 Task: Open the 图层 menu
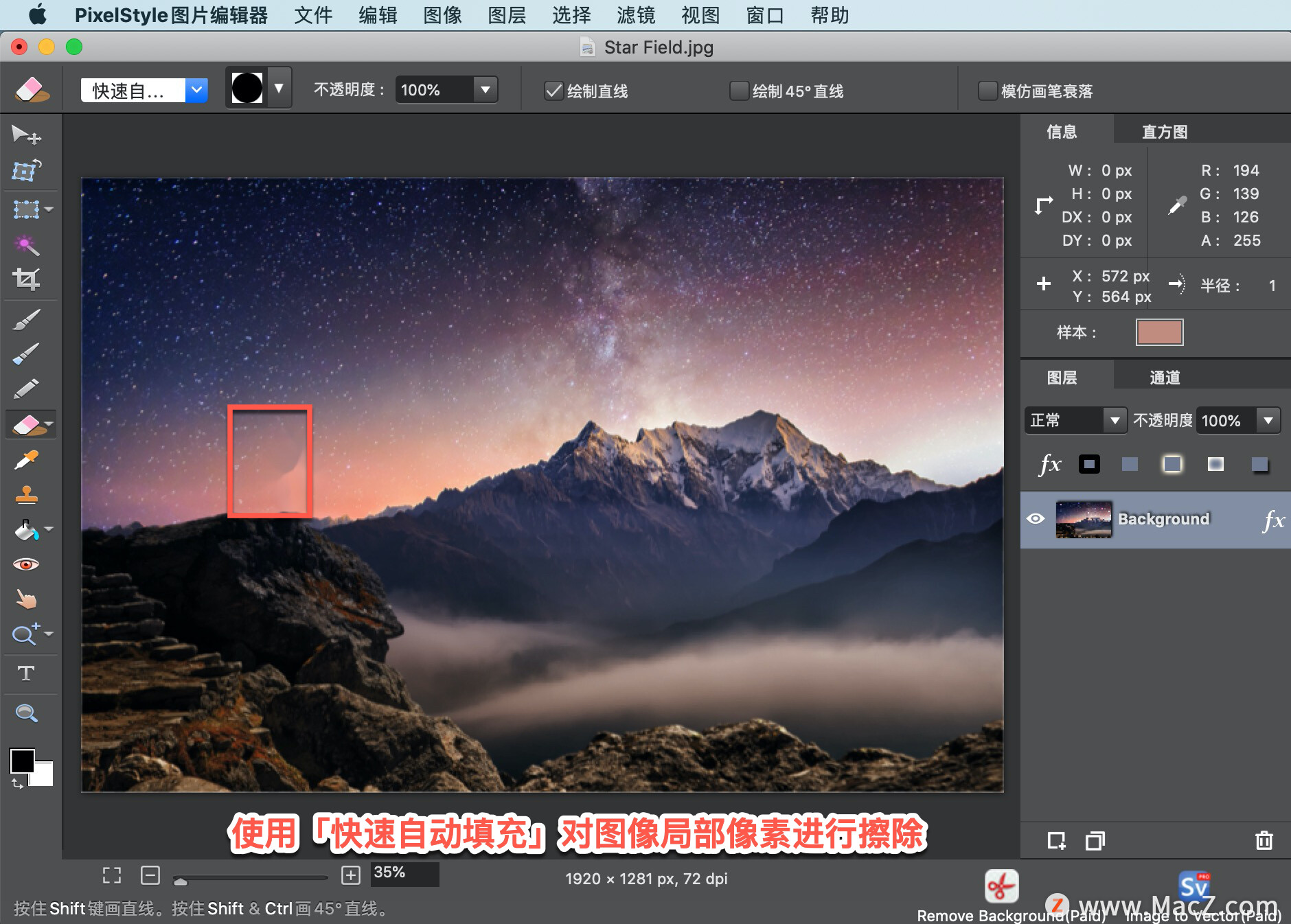[x=507, y=15]
